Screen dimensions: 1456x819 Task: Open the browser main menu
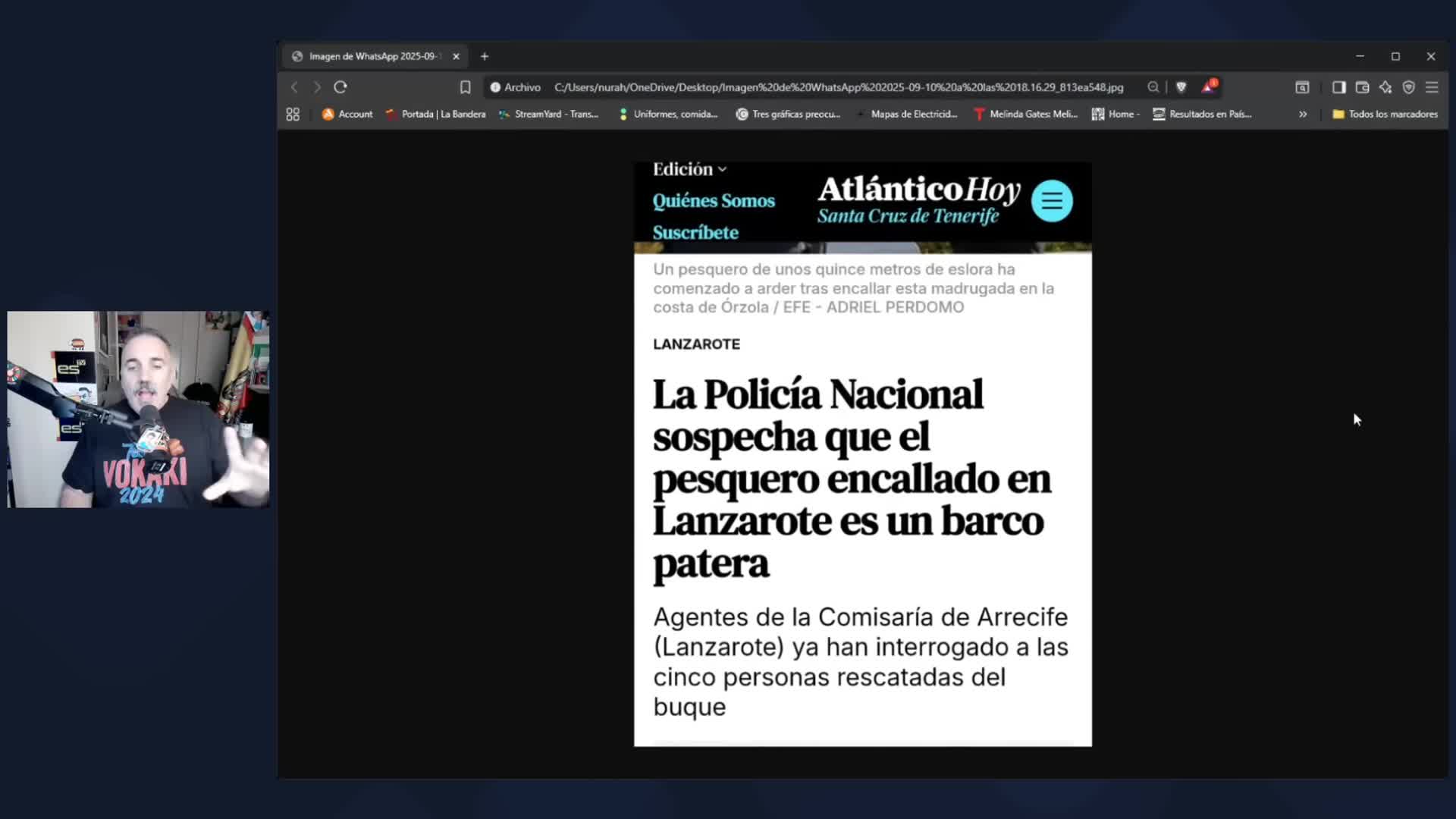pyautogui.click(x=1432, y=87)
